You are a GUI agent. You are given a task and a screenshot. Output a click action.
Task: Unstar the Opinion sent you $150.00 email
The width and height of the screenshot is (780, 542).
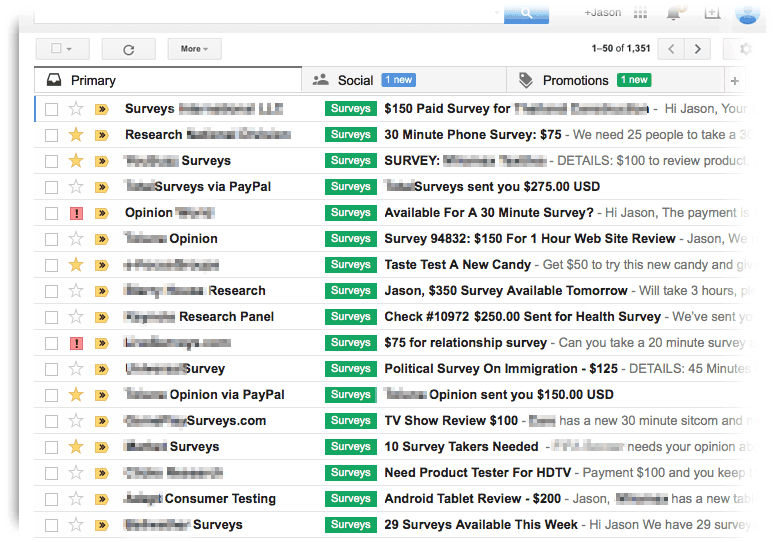(76, 395)
